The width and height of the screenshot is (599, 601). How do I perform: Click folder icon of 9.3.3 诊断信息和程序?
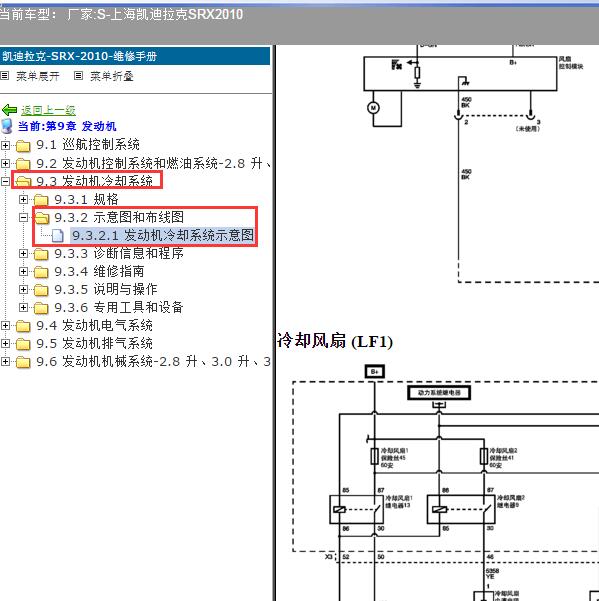(x=41, y=254)
